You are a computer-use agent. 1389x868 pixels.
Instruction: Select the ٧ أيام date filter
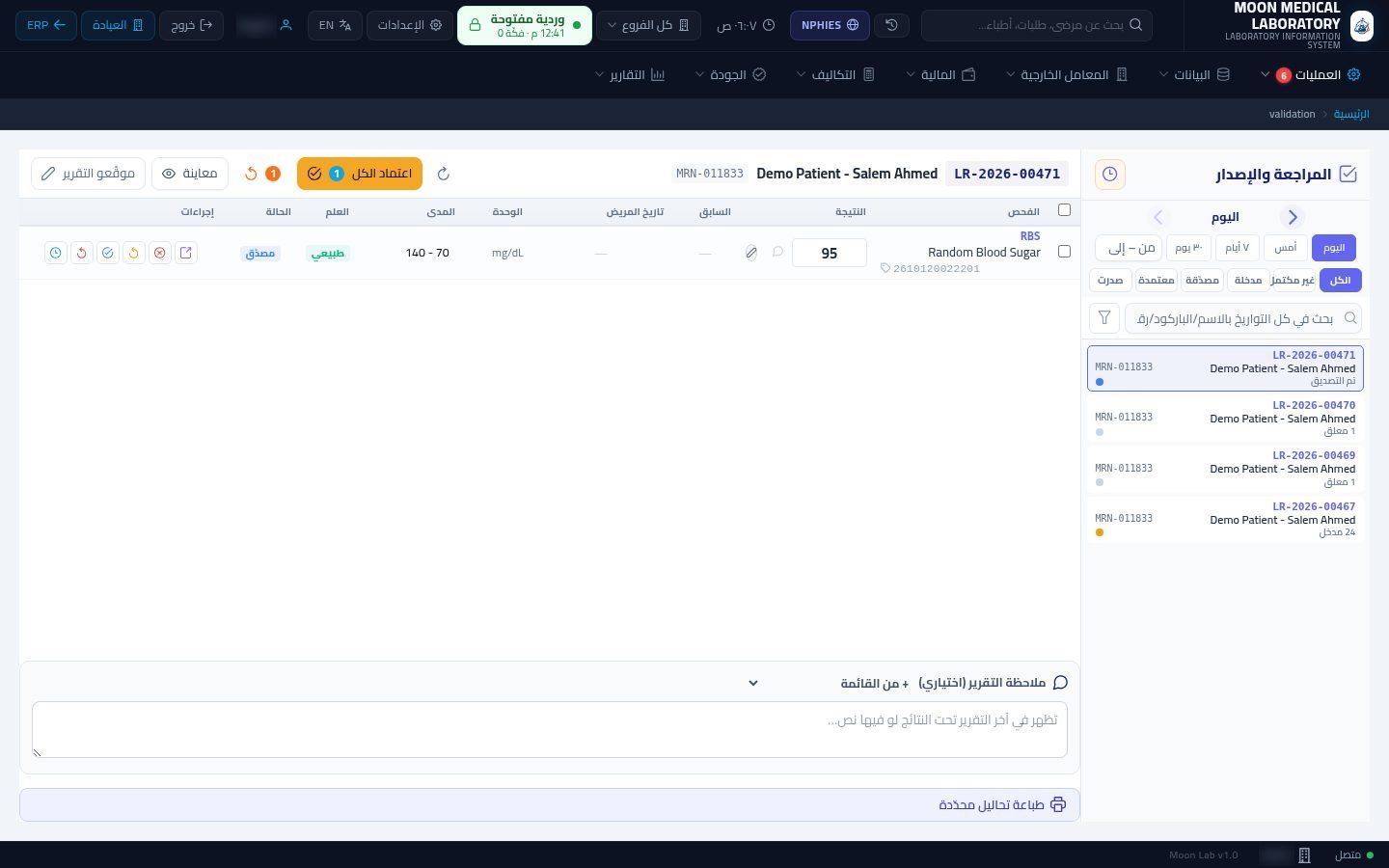(x=1237, y=248)
